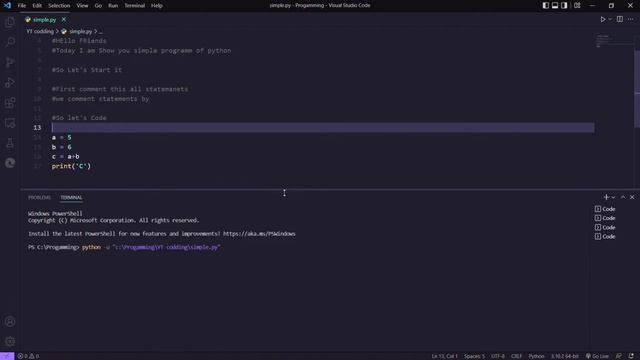
Task: Run the Python file with play button
Action: [x=602, y=19]
